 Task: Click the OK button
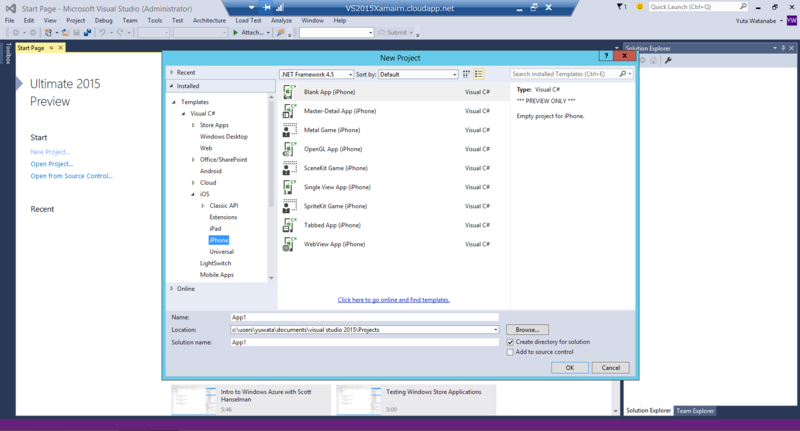pos(570,368)
